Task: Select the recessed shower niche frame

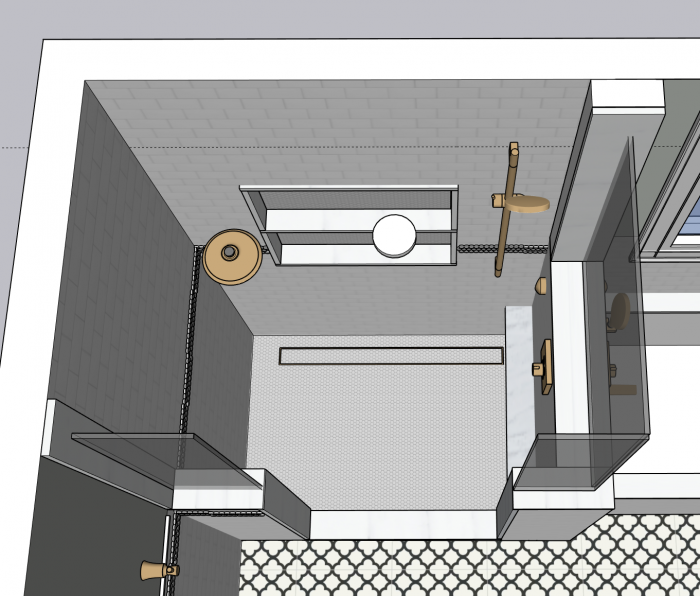Action: point(349,225)
